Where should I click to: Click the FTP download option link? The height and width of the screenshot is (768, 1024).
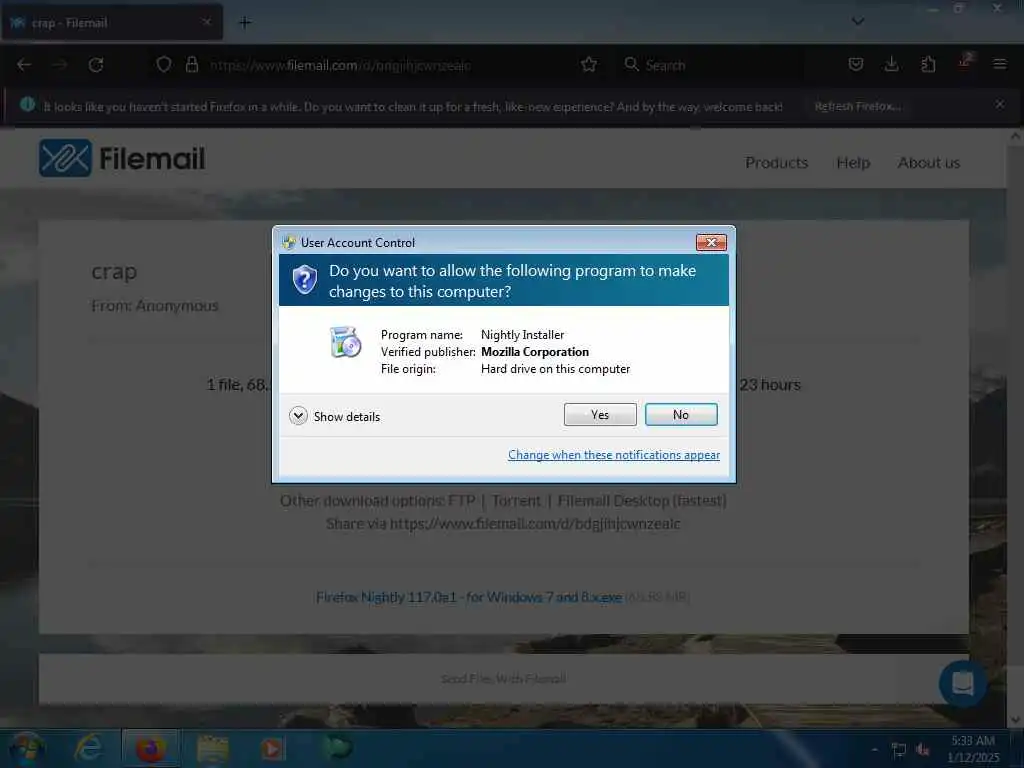tap(462, 501)
